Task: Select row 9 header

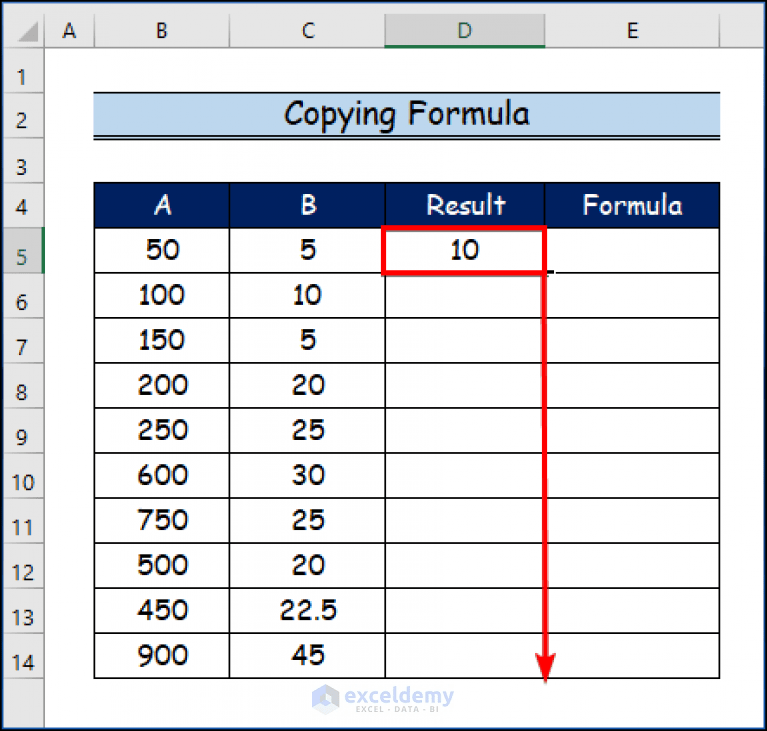Action: point(23,431)
